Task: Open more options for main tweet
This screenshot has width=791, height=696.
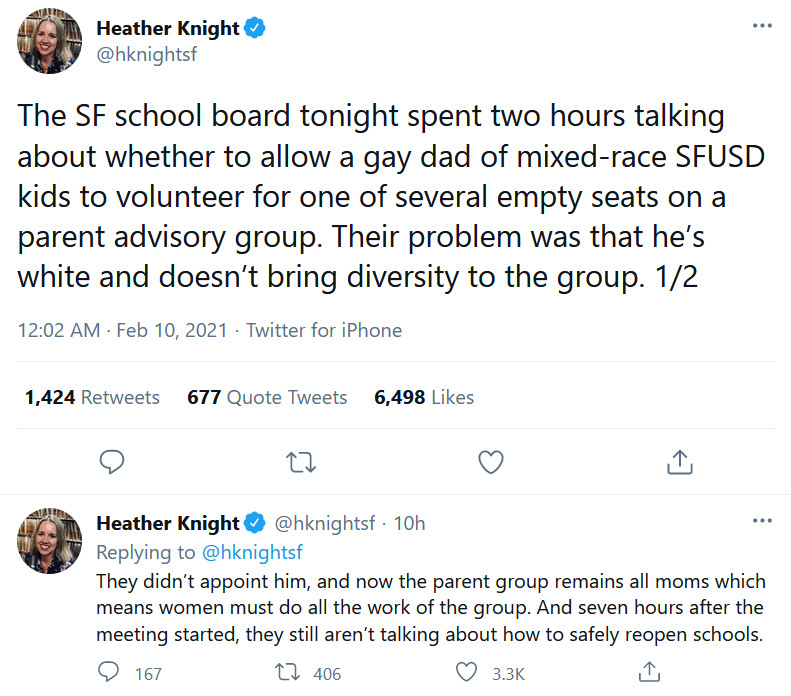Action: point(762,27)
